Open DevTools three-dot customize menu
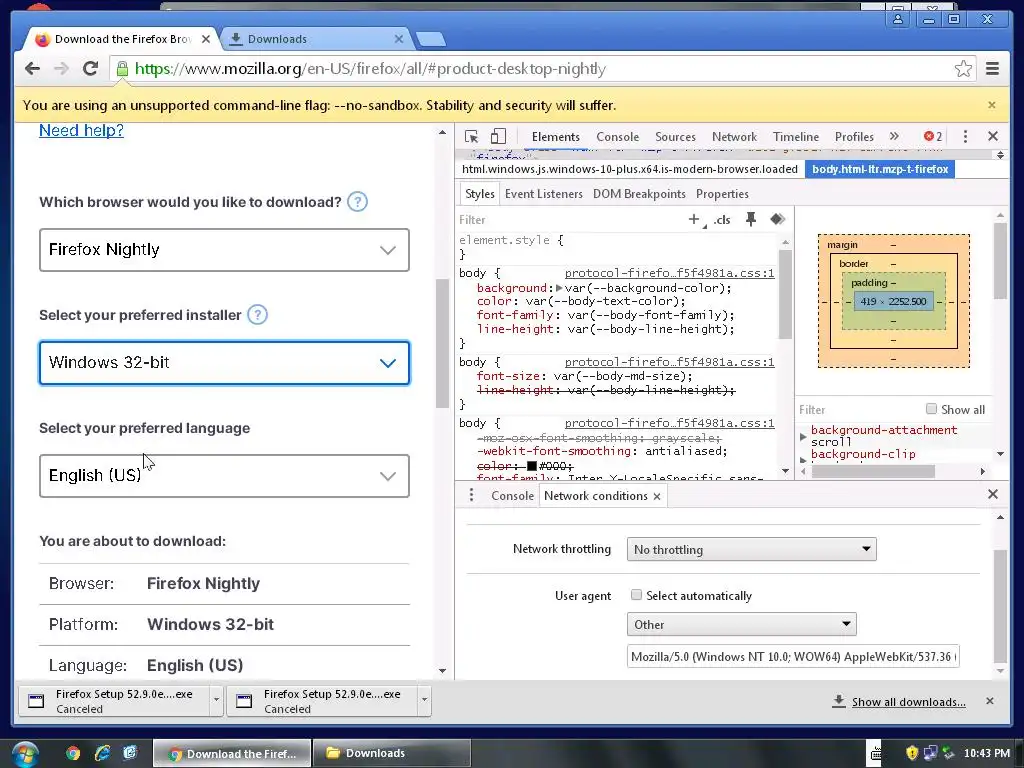 point(965,136)
